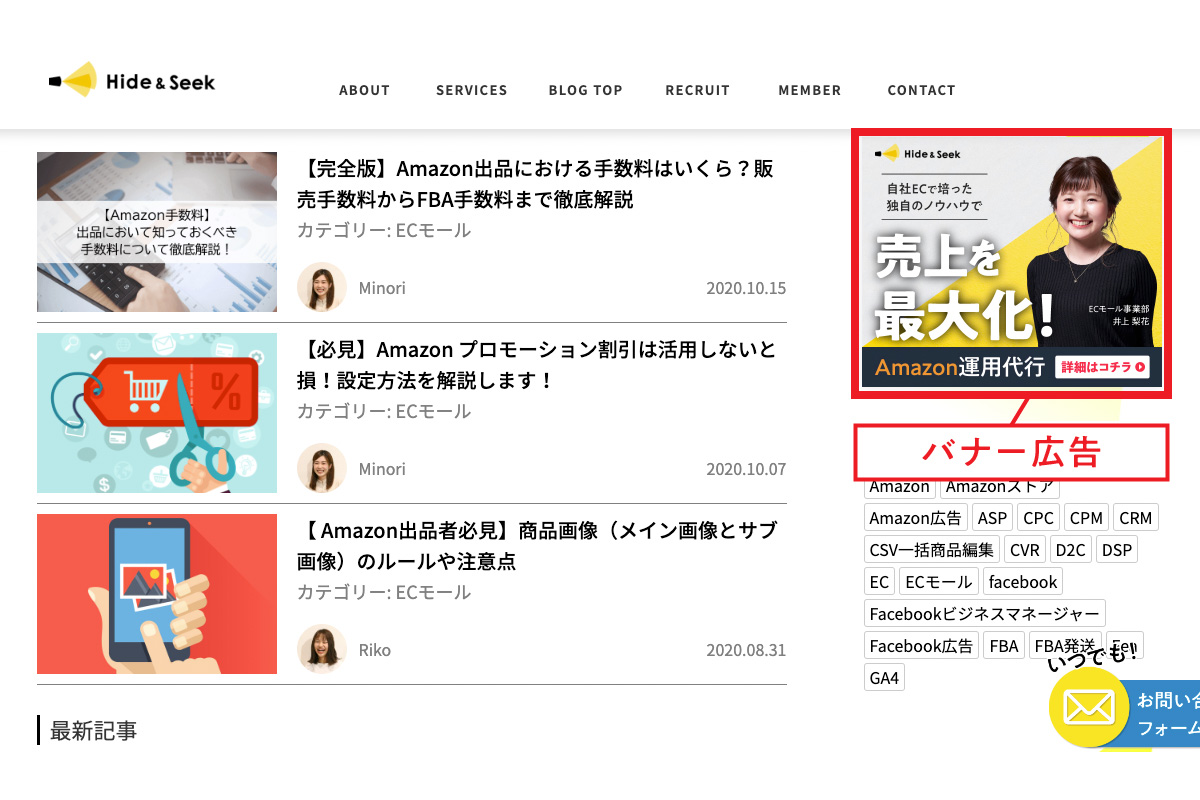Read the 【Amazon出品者必見】商品画像 article title
Screen dimensions: 1200x800
pyautogui.click(x=537, y=546)
